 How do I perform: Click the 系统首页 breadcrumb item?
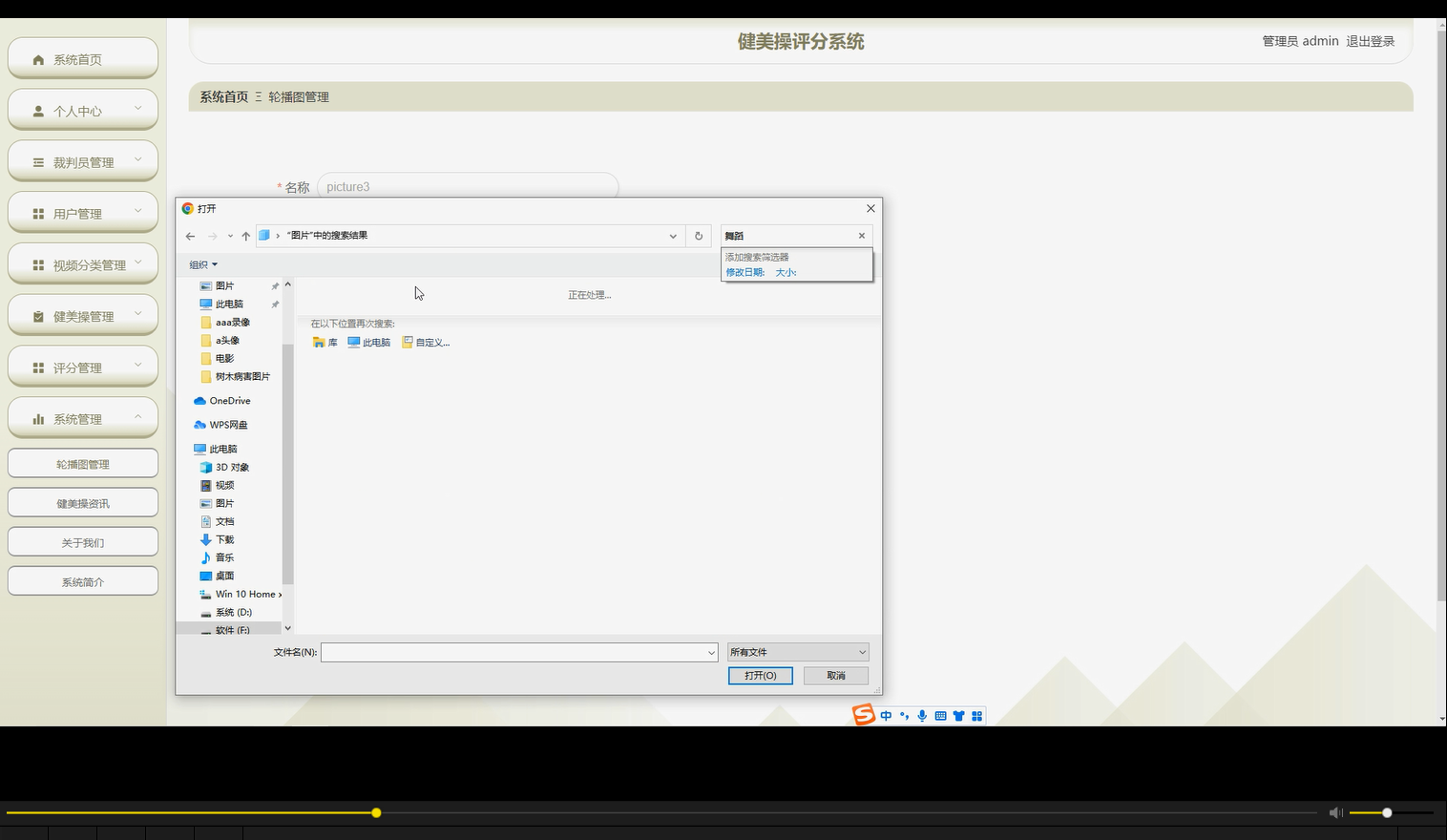[222, 96]
